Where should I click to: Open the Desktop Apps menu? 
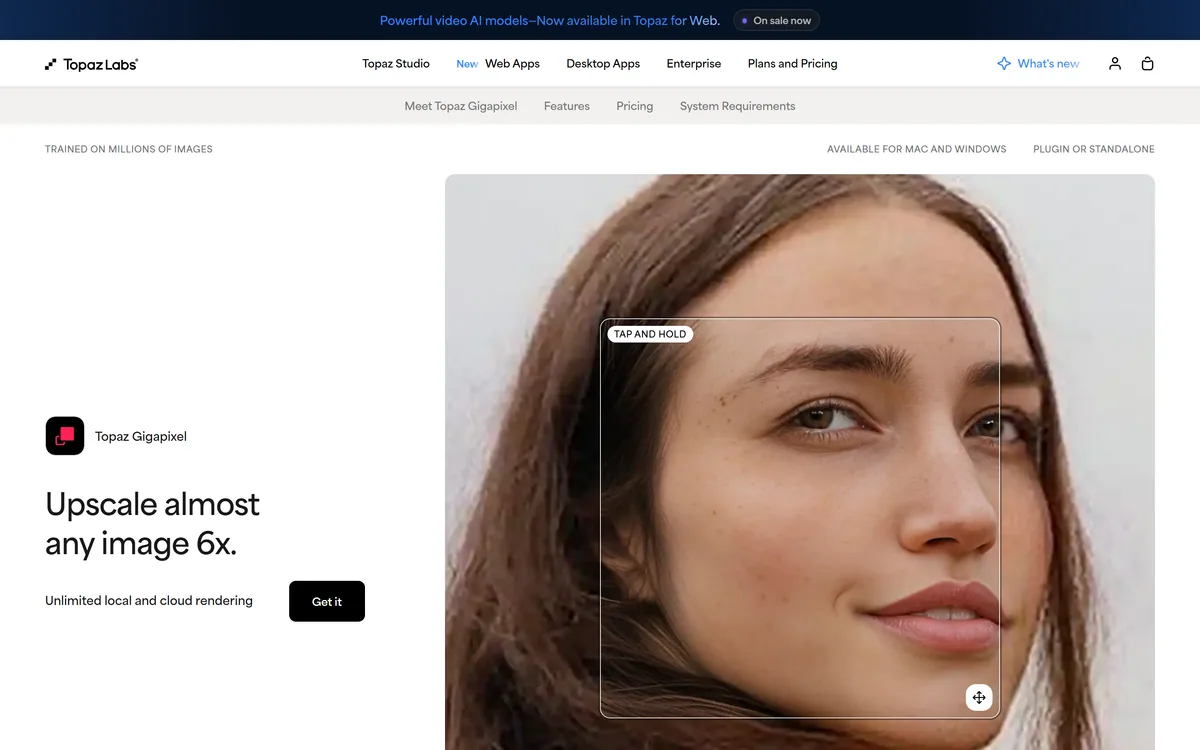pos(603,63)
